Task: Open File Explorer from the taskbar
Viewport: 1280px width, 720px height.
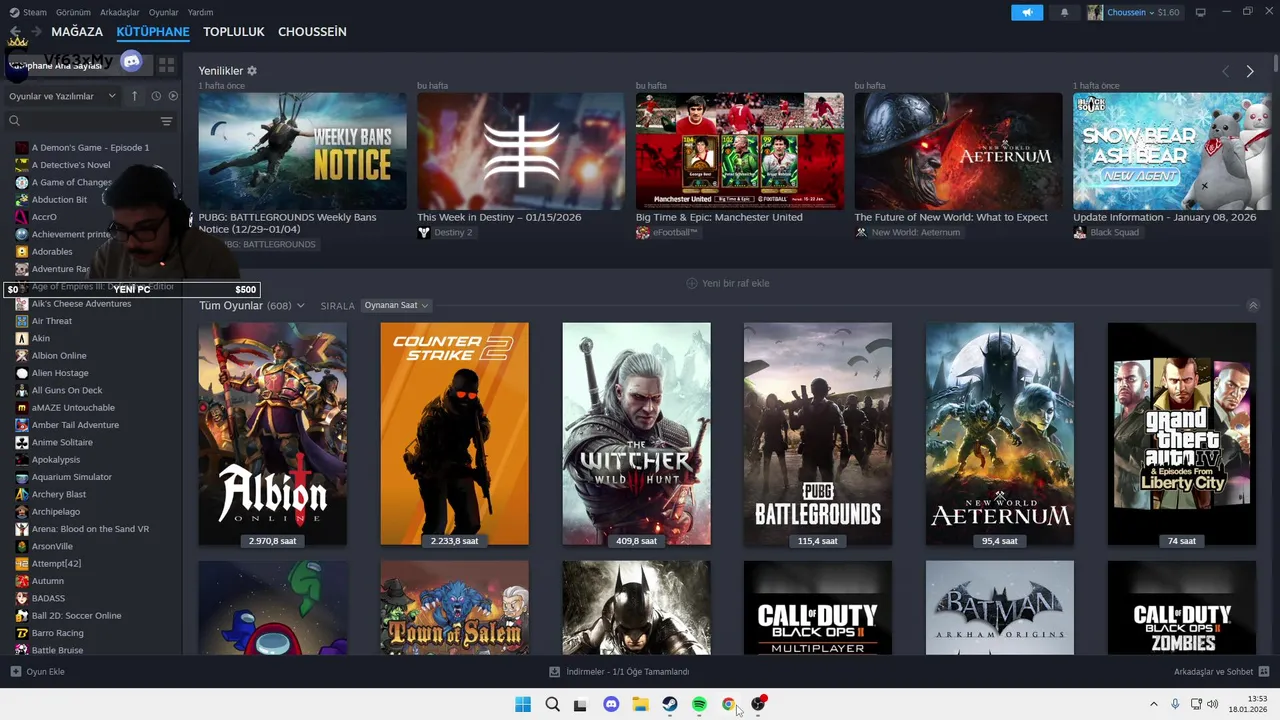Action: (640, 704)
